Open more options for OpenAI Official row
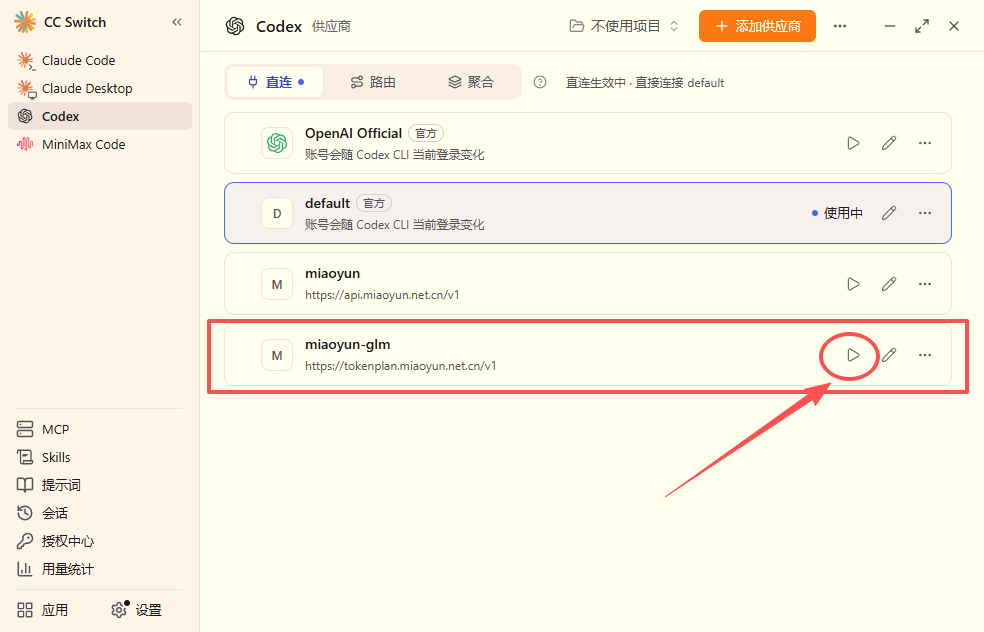 tap(924, 143)
